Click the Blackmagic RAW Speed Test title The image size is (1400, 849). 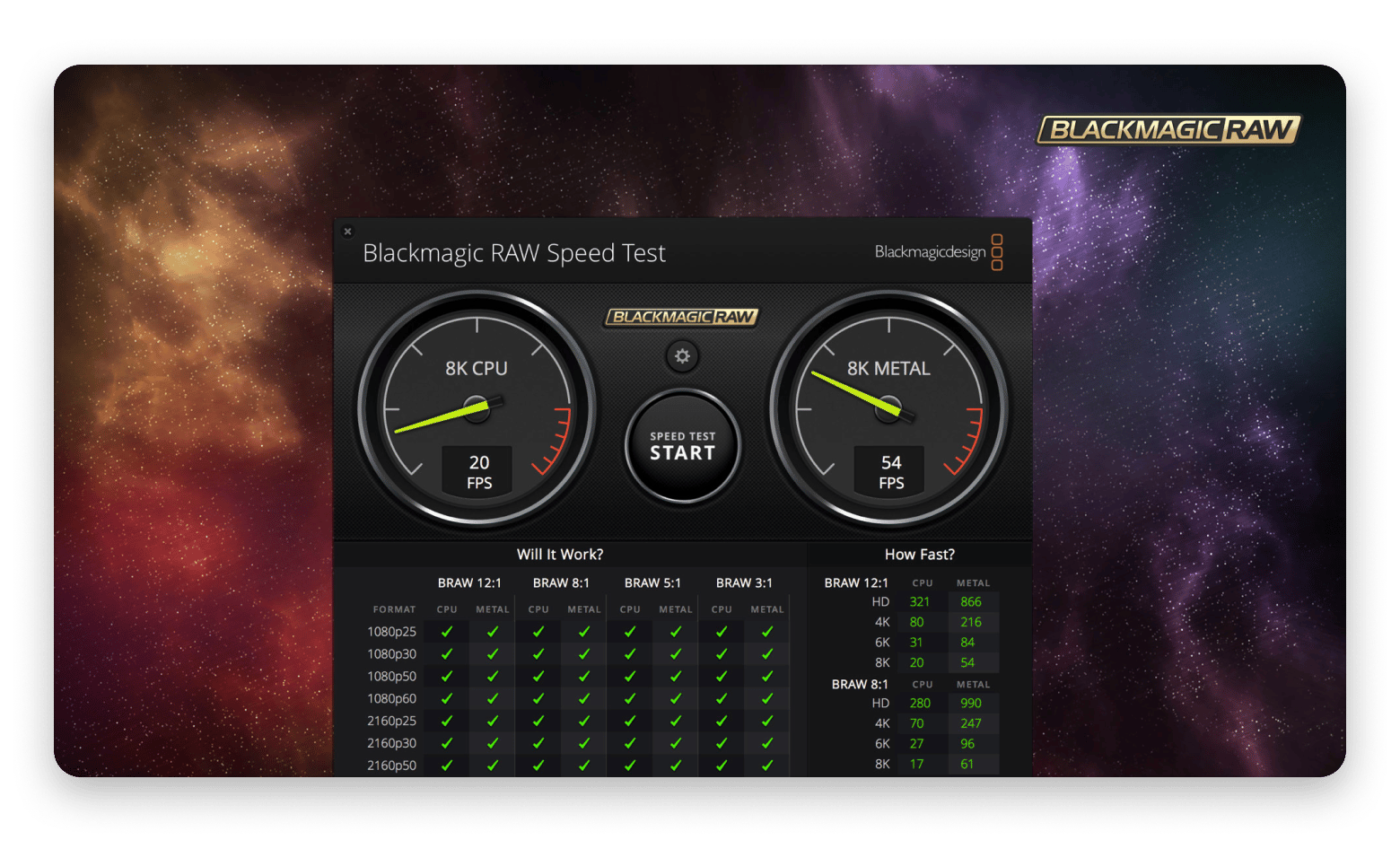(514, 253)
